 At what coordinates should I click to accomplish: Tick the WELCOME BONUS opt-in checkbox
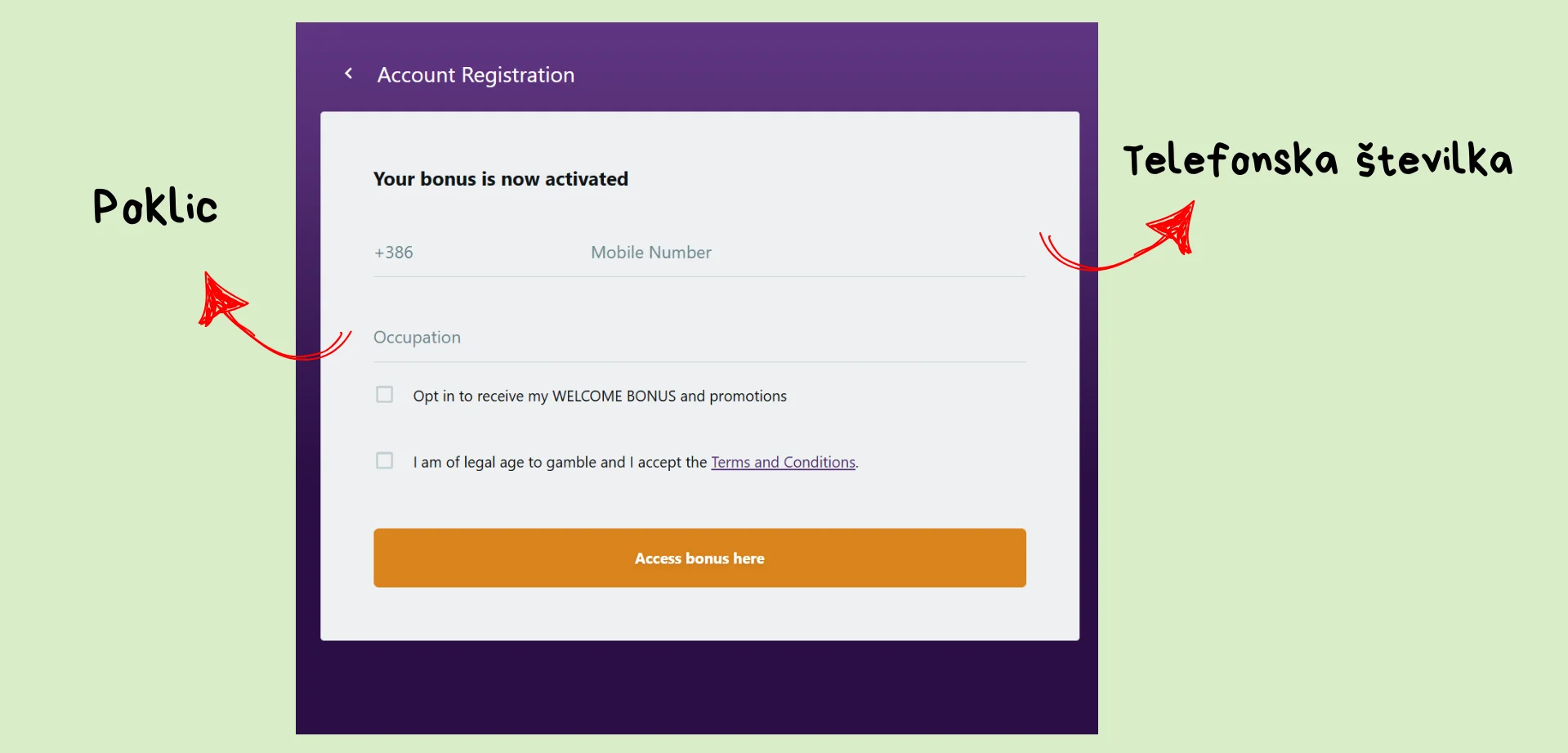[x=384, y=395]
